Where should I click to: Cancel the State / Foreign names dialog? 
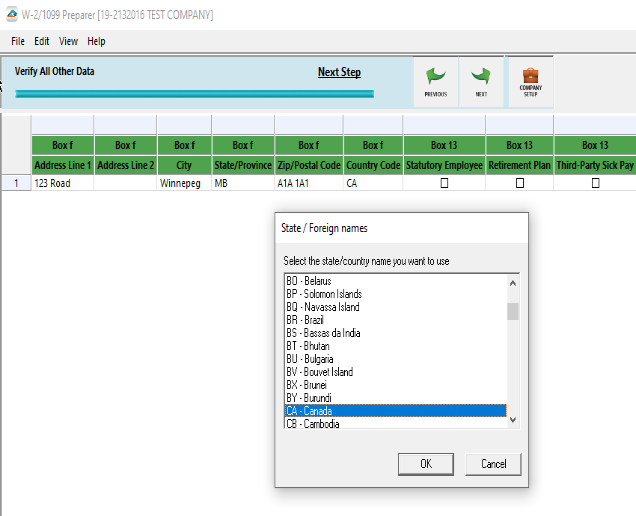click(493, 464)
